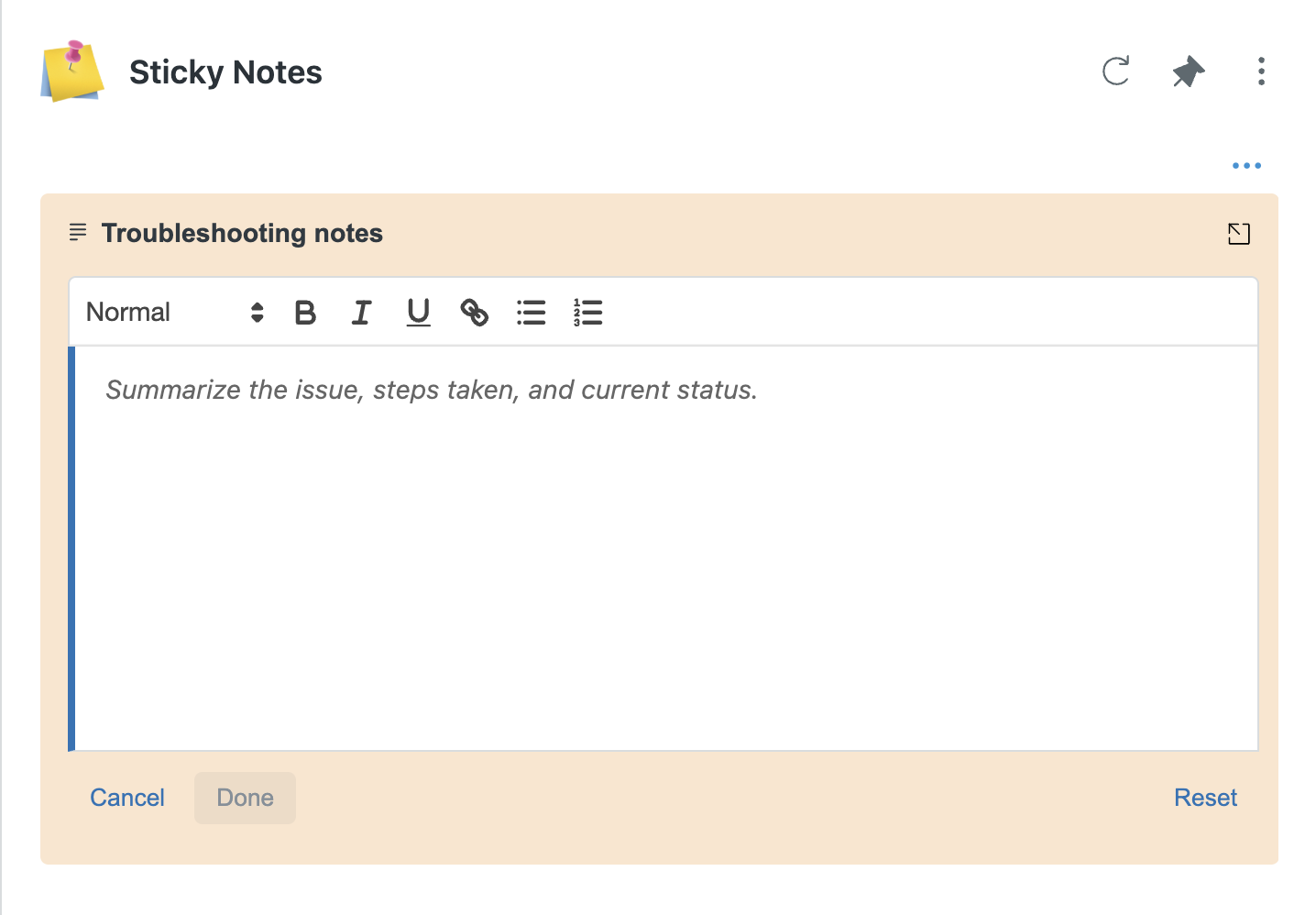Toggle italic formatting
Image resolution: width=1316 pixels, height=915 pixels.
coord(362,313)
